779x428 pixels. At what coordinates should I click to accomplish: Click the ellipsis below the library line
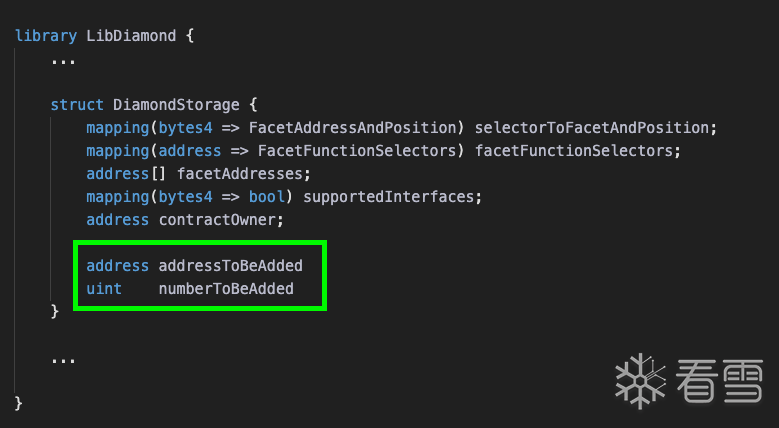click(63, 59)
